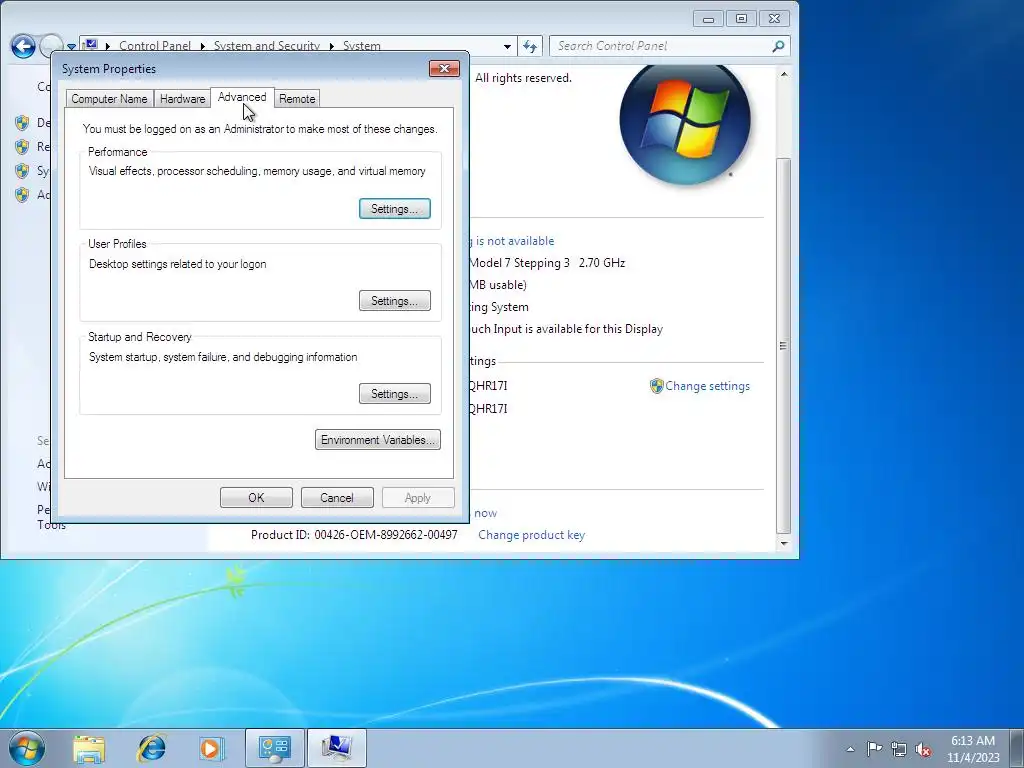This screenshot has width=1024, height=768.
Task: Switch to the Hardware tab
Action: click(182, 99)
